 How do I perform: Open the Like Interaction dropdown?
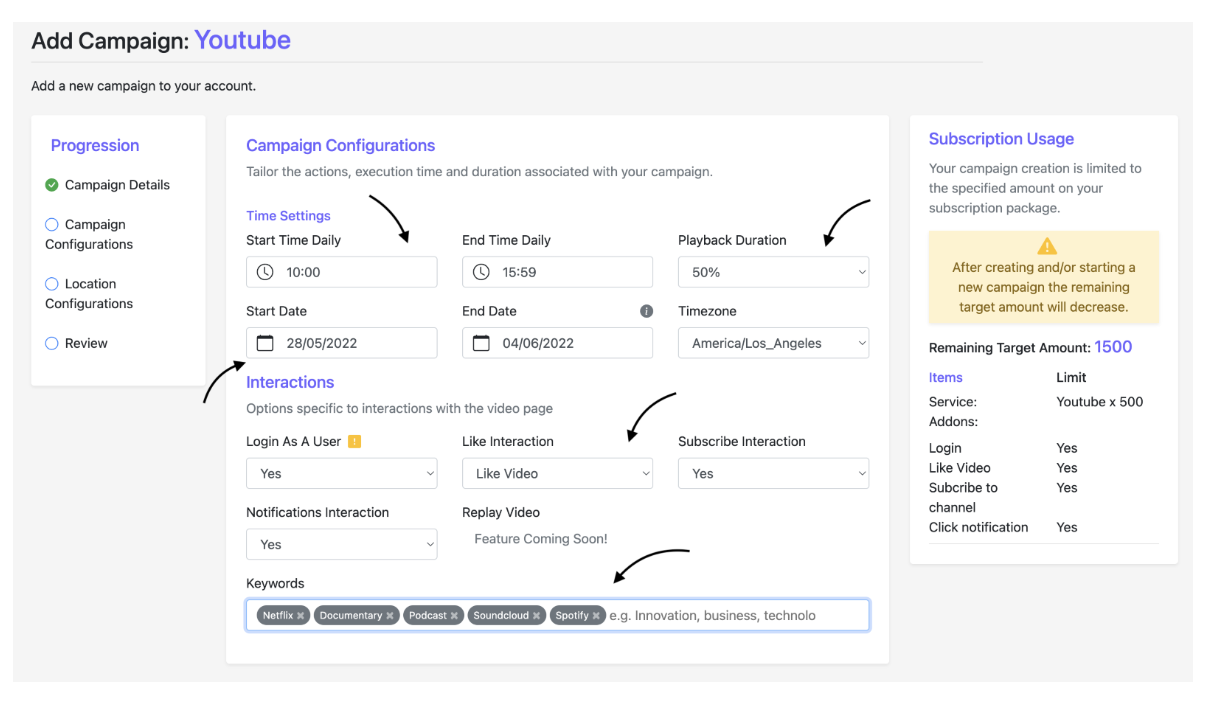coord(557,474)
